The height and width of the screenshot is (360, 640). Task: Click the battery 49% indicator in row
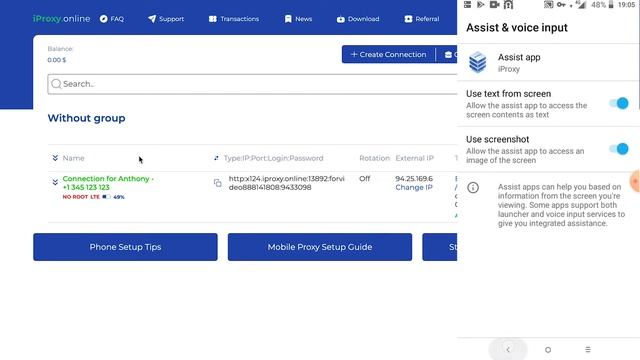tap(113, 197)
